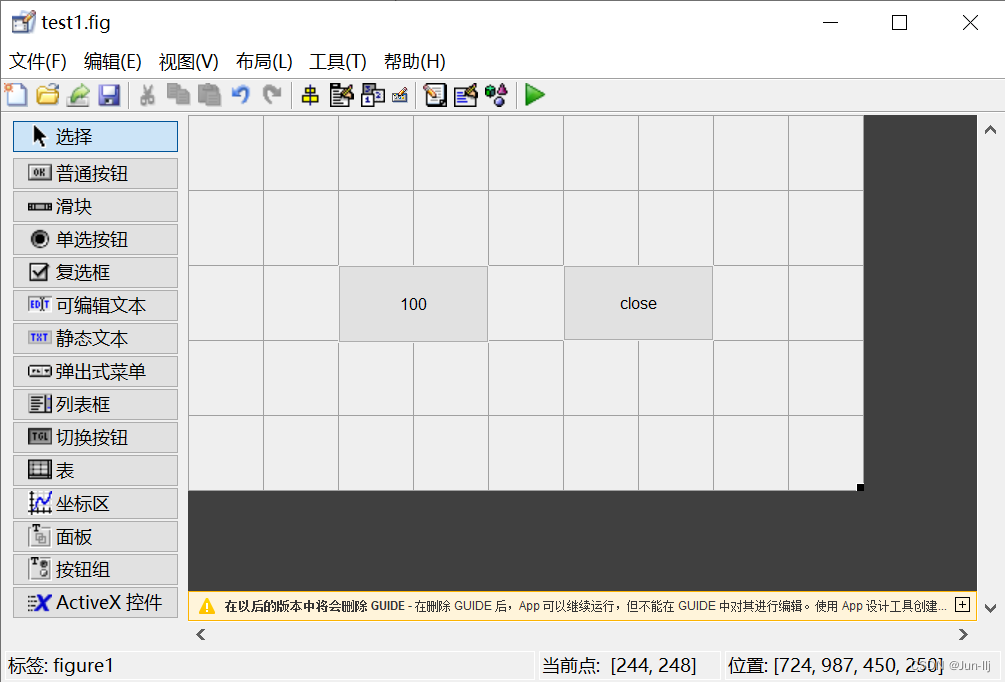Viewport: 1005px width, 682px height.
Task: Click the Cut scissors icon
Action: [147, 95]
